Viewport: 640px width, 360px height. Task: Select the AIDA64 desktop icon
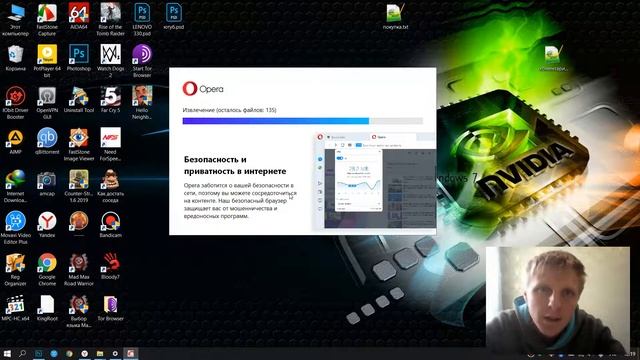pos(79,16)
